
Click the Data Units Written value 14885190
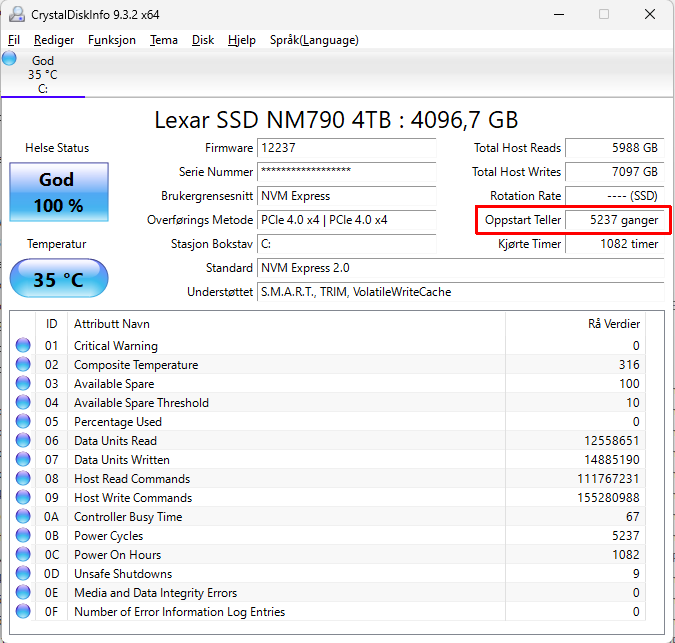pyautogui.click(x=612, y=460)
